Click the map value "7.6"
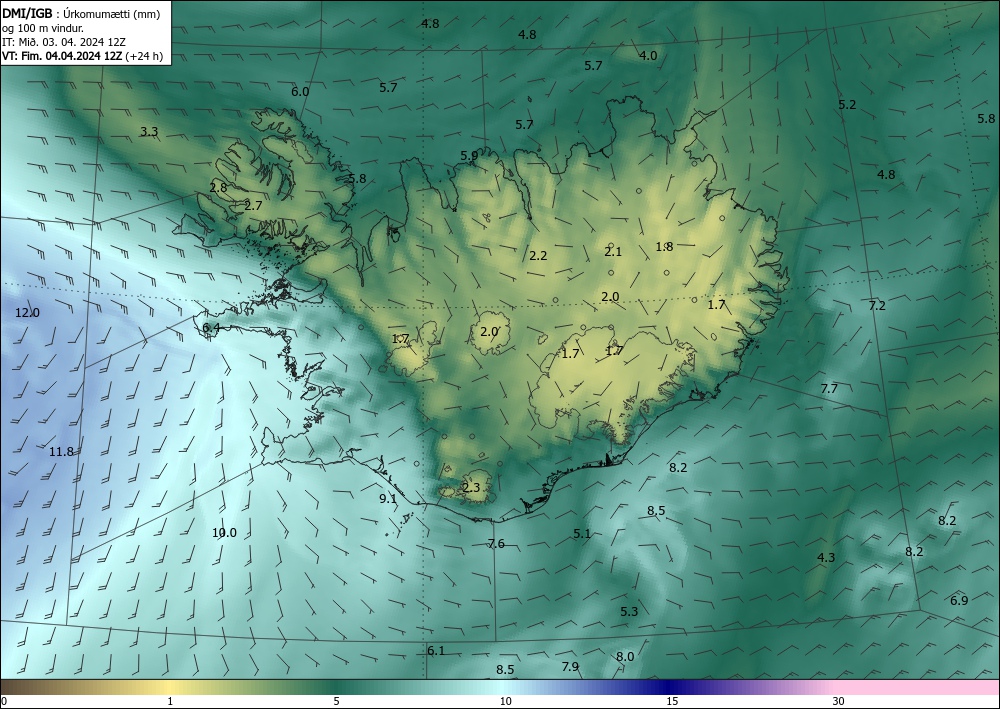Image resolution: width=1000 pixels, height=709 pixels. click(496, 543)
